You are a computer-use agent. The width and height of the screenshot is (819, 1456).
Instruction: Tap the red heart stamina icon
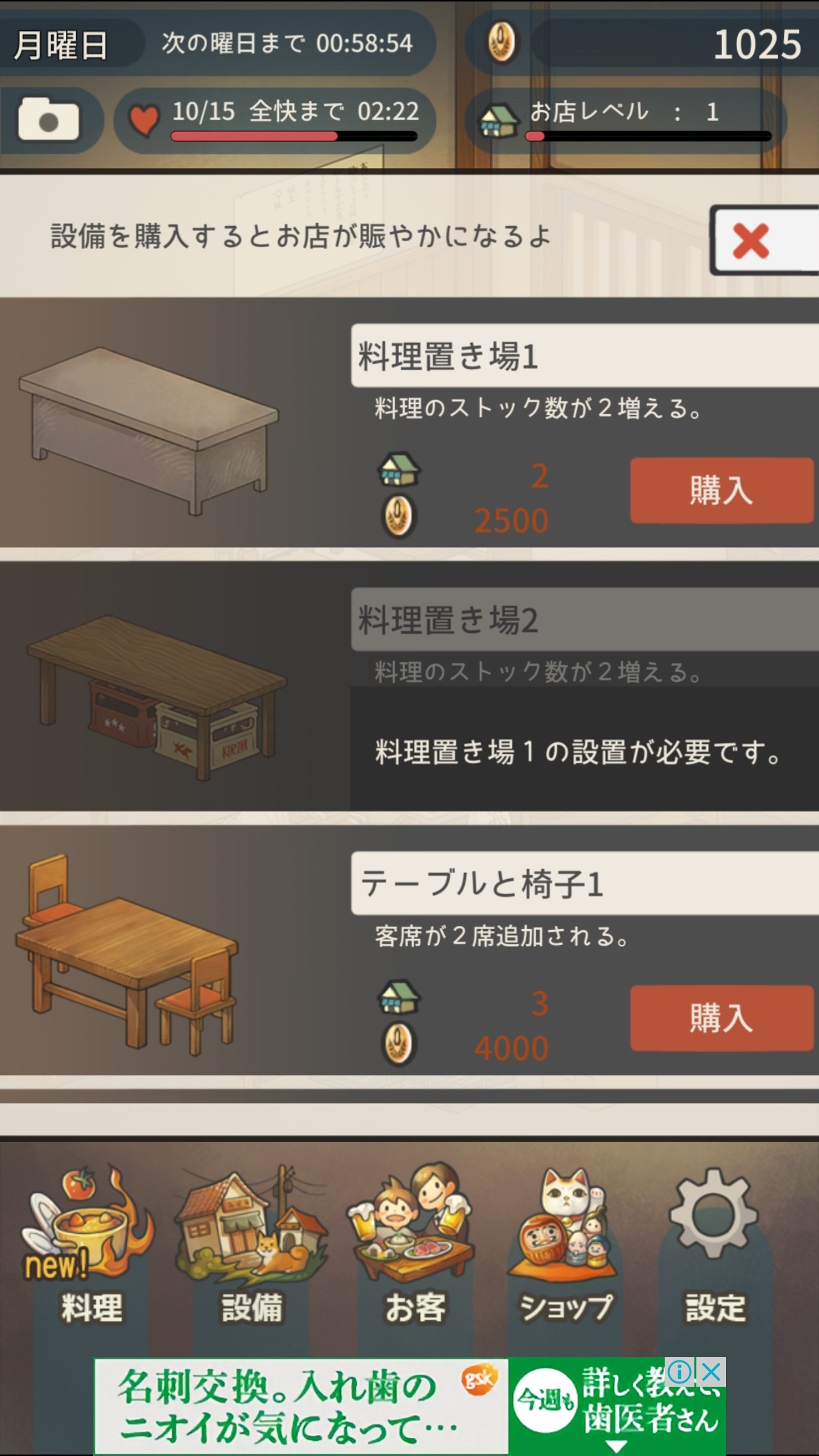[x=144, y=120]
